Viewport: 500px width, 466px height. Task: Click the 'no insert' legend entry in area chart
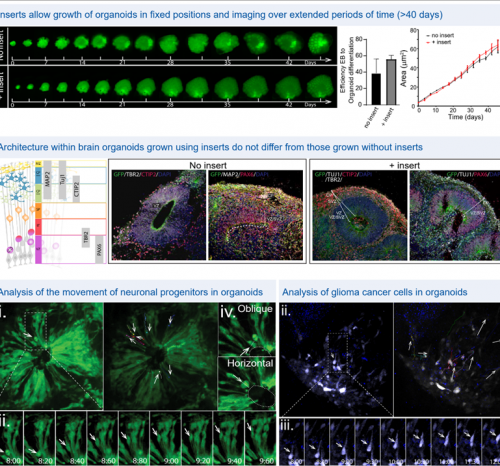tap(440, 35)
